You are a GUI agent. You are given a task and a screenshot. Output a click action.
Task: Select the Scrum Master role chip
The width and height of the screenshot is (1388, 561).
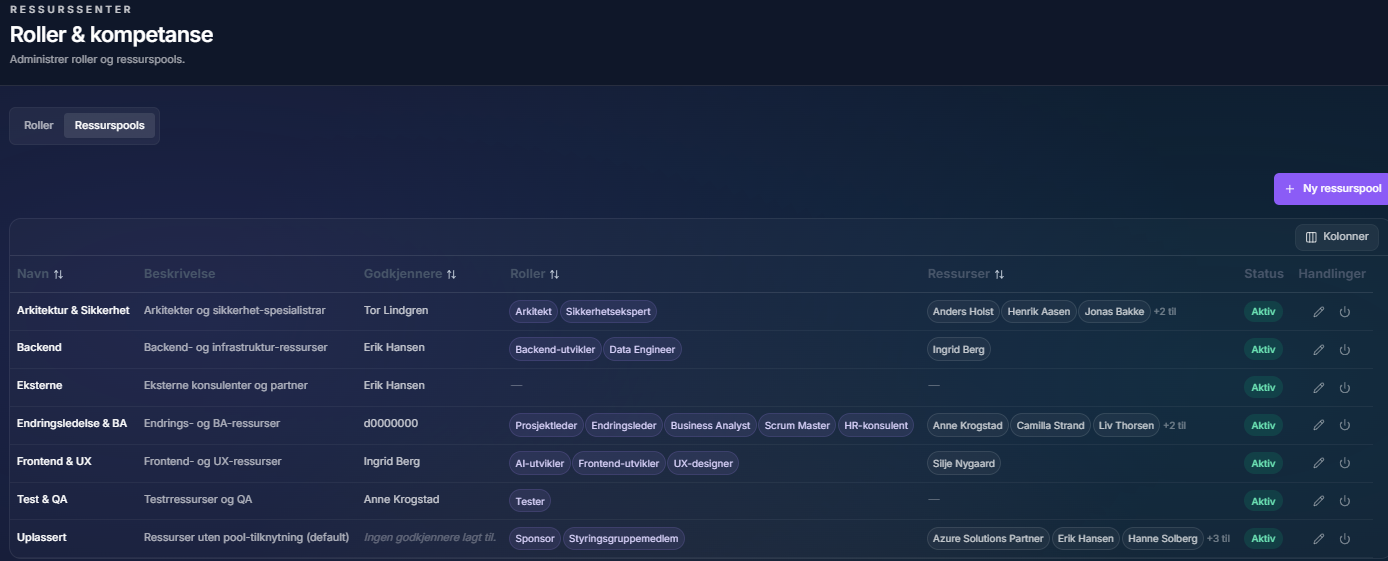[x=797, y=426]
